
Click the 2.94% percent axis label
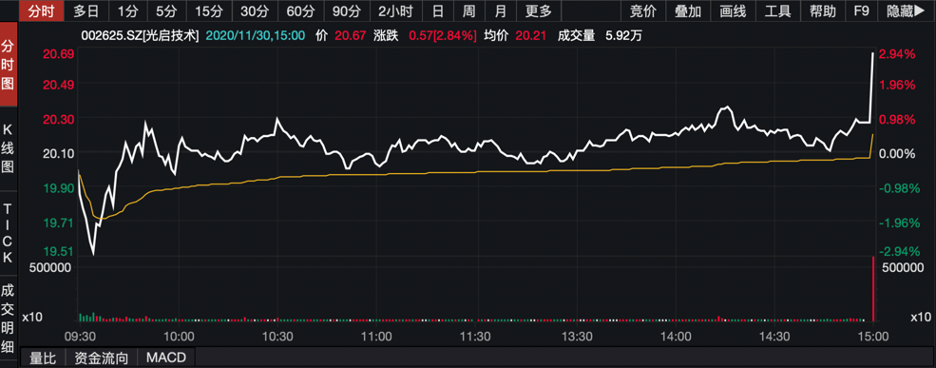click(898, 54)
